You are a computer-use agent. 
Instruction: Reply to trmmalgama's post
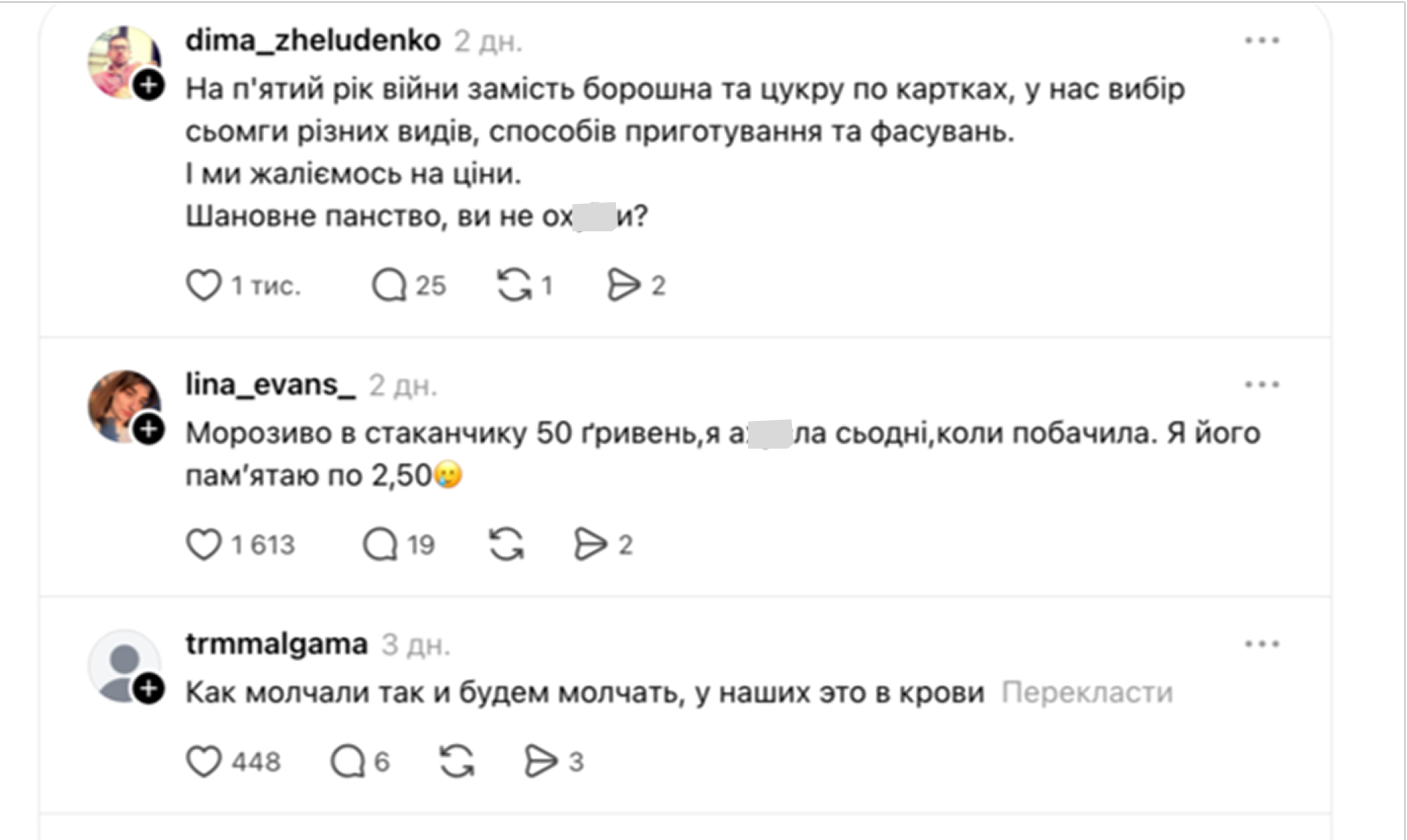[348, 761]
